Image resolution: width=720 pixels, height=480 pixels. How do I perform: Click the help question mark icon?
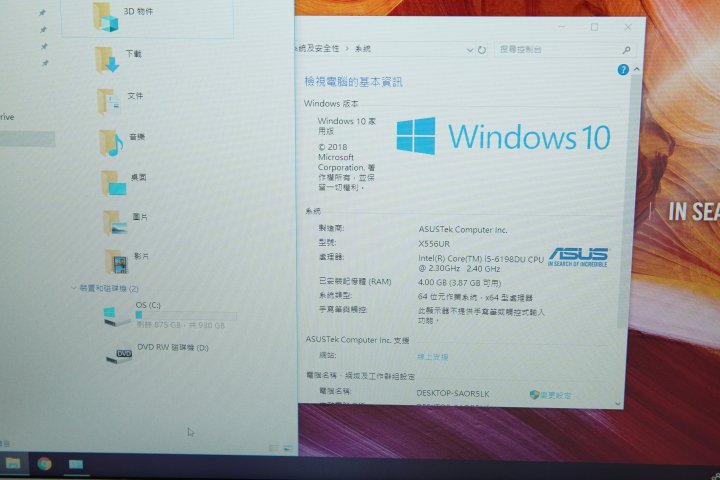tap(623, 69)
